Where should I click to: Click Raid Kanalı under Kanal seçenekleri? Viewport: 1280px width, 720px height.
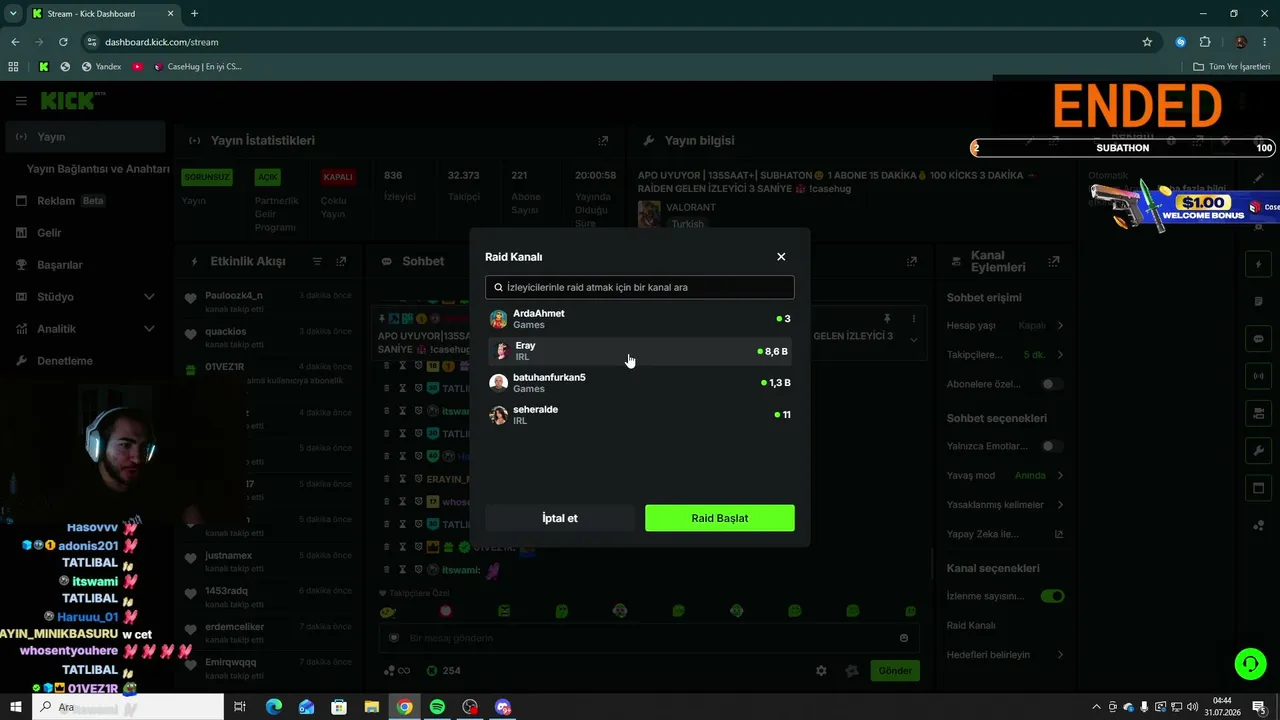tap(971, 626)
